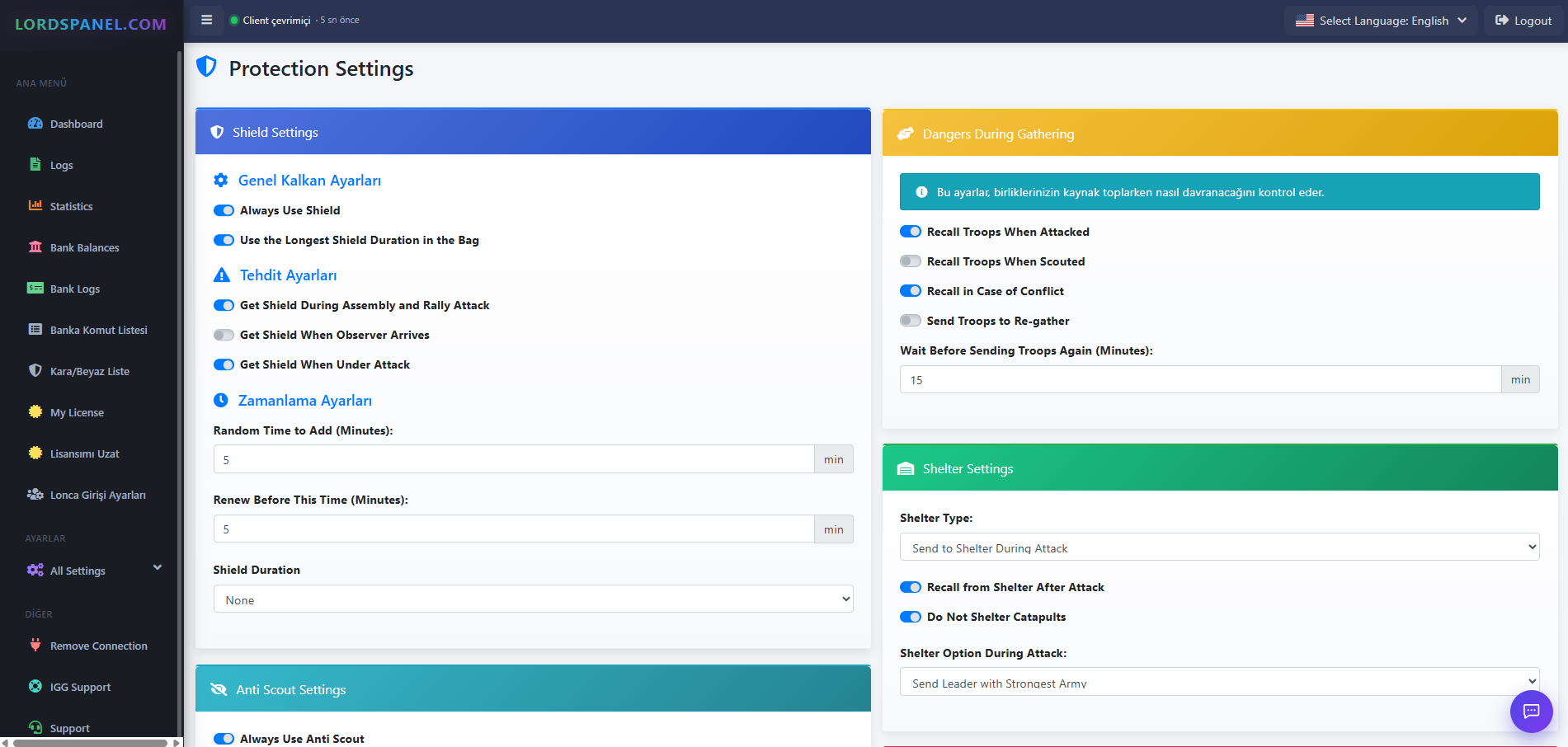The width and height of the screenshot is (1568, 747).
Task: Open Bank Logs menu entry
Action: 75,289
